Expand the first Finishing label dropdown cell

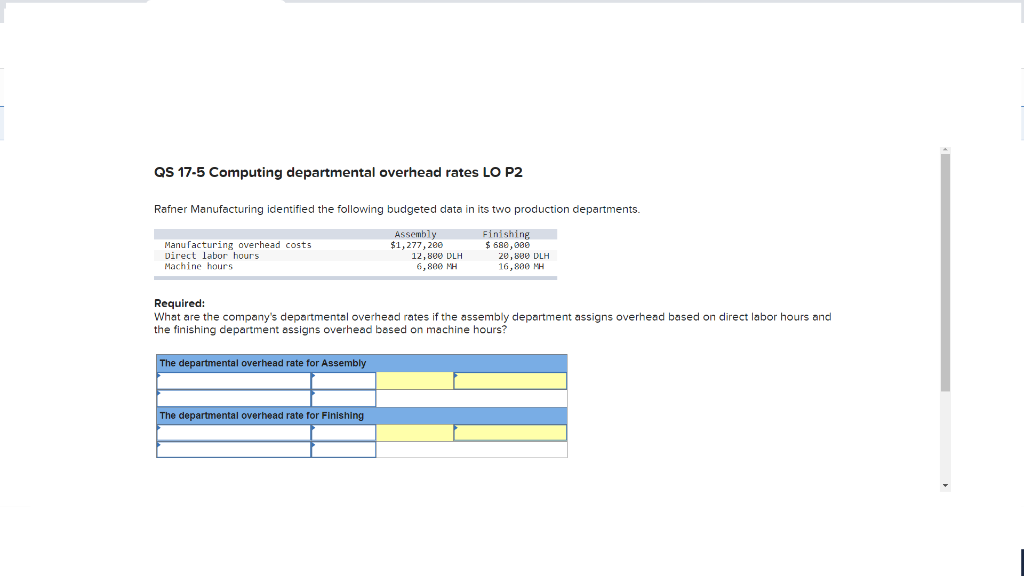pos(233,432)
